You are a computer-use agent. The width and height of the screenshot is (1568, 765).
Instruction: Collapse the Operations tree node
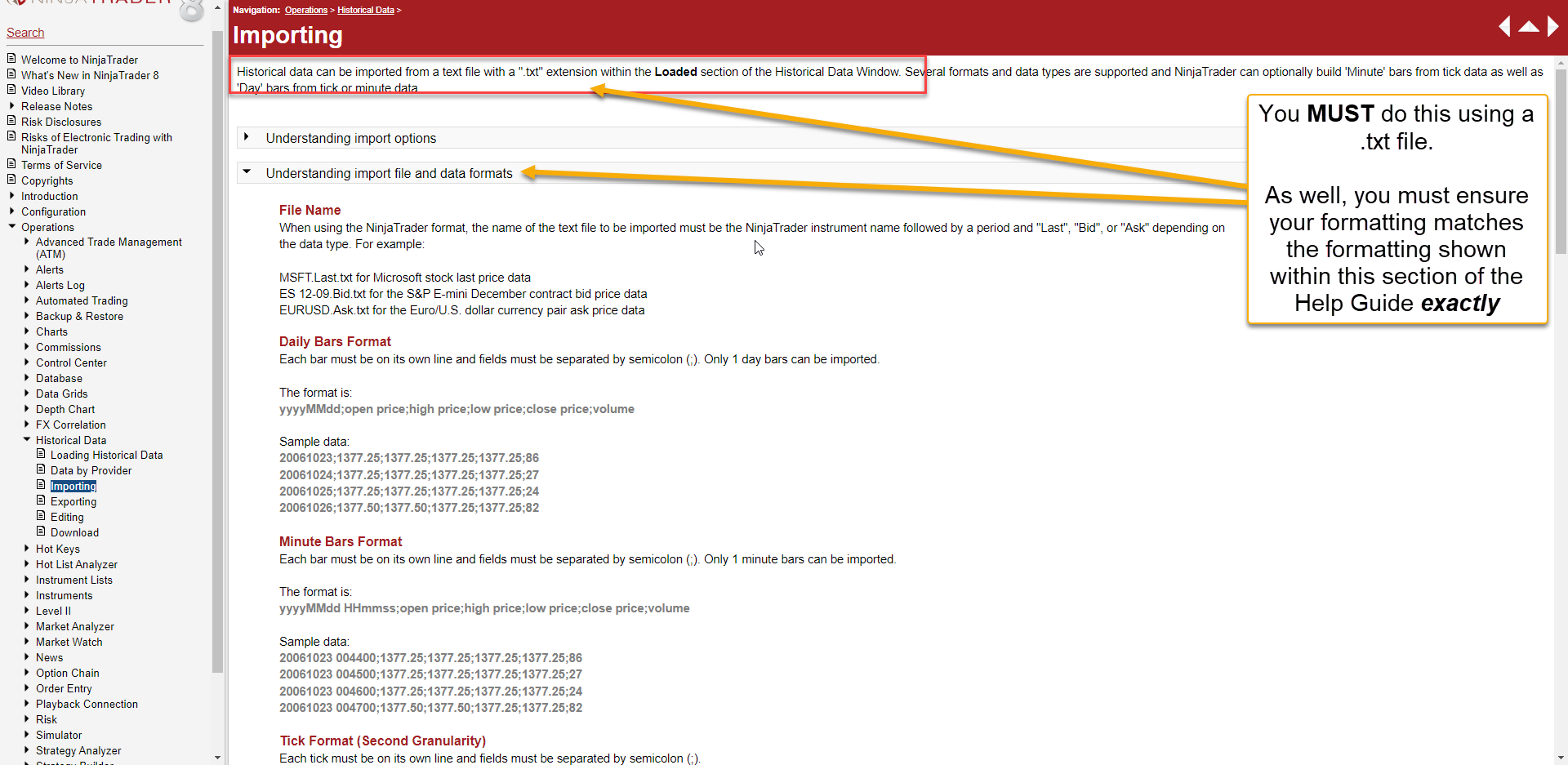[12, 227]
